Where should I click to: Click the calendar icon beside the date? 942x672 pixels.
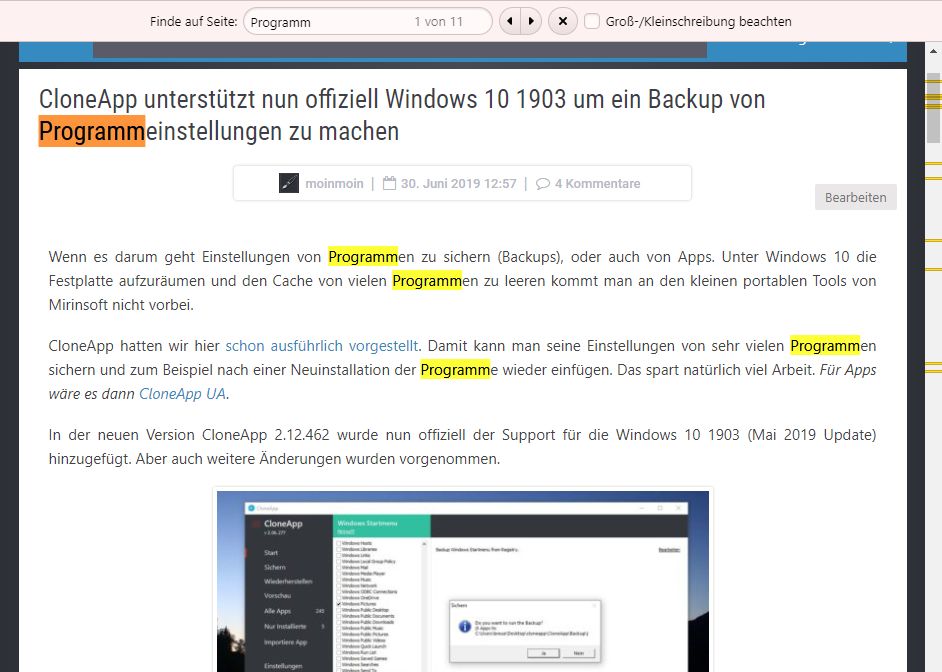(389, 183)
